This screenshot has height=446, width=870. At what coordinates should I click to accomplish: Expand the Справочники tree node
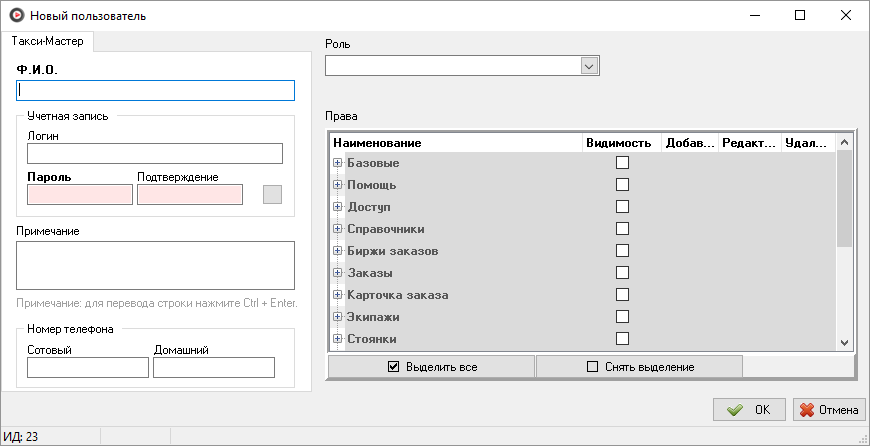click(x=338, y=229)
